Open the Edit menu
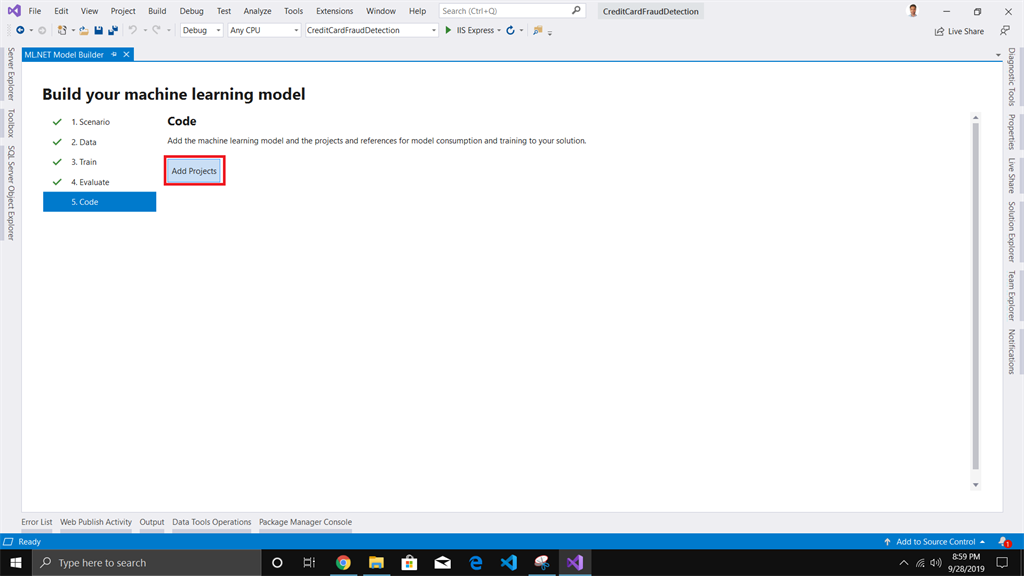Screen dimensions: 1024x576 pos(61,11)
